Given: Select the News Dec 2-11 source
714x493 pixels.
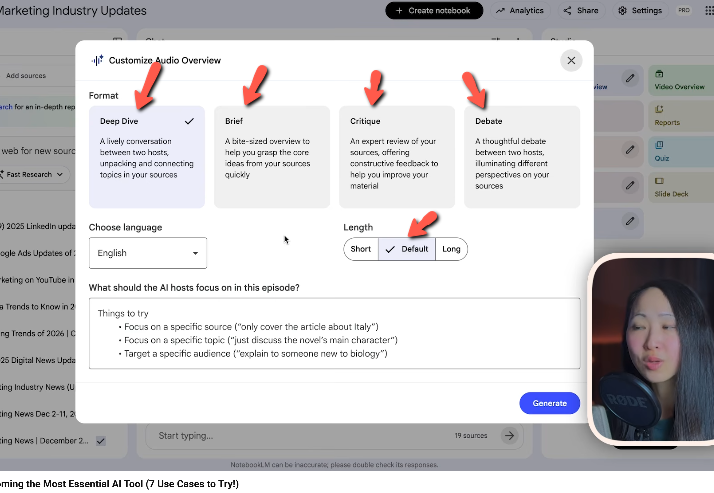Looking at the screenshot, I should click(x=38, y=414).
